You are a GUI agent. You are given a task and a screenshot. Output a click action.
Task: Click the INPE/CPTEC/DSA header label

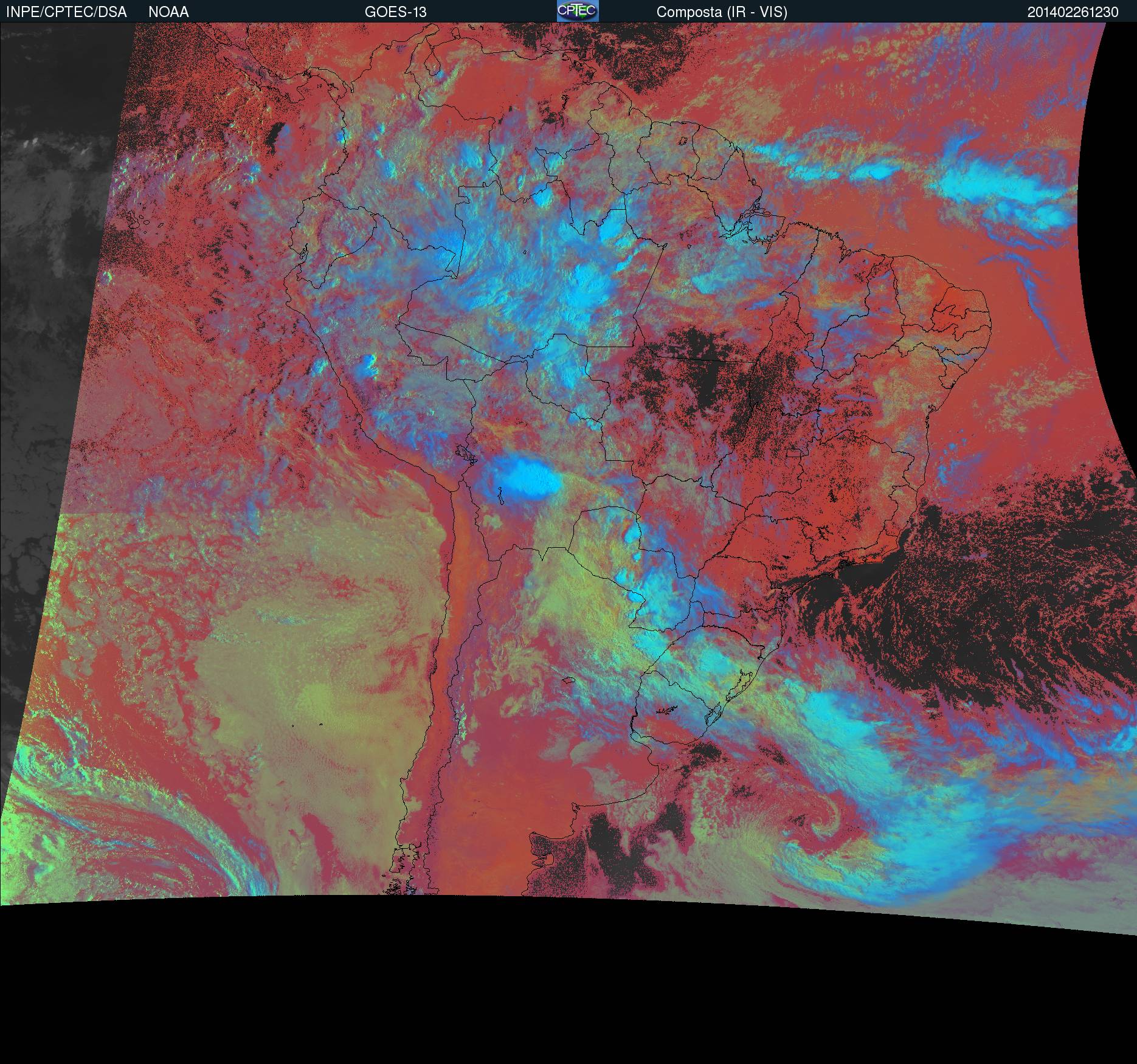click(66, 12)
